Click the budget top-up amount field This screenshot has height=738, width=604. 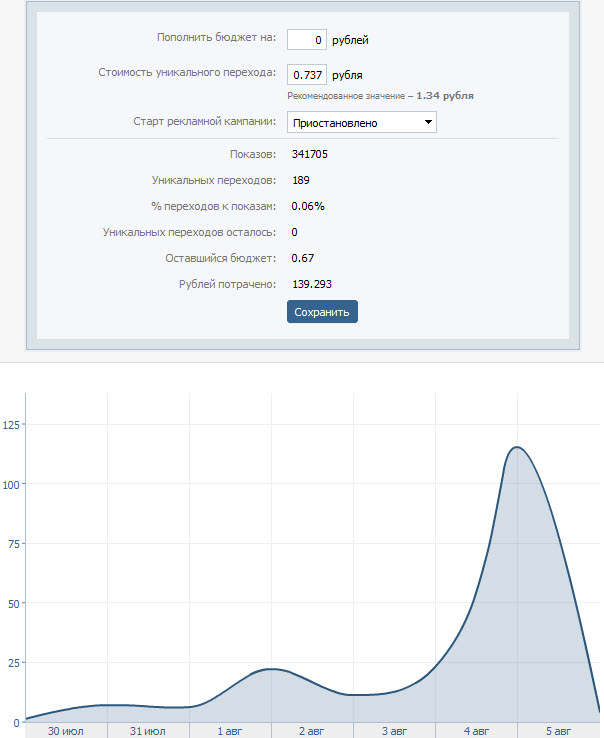tap(307, 40)
